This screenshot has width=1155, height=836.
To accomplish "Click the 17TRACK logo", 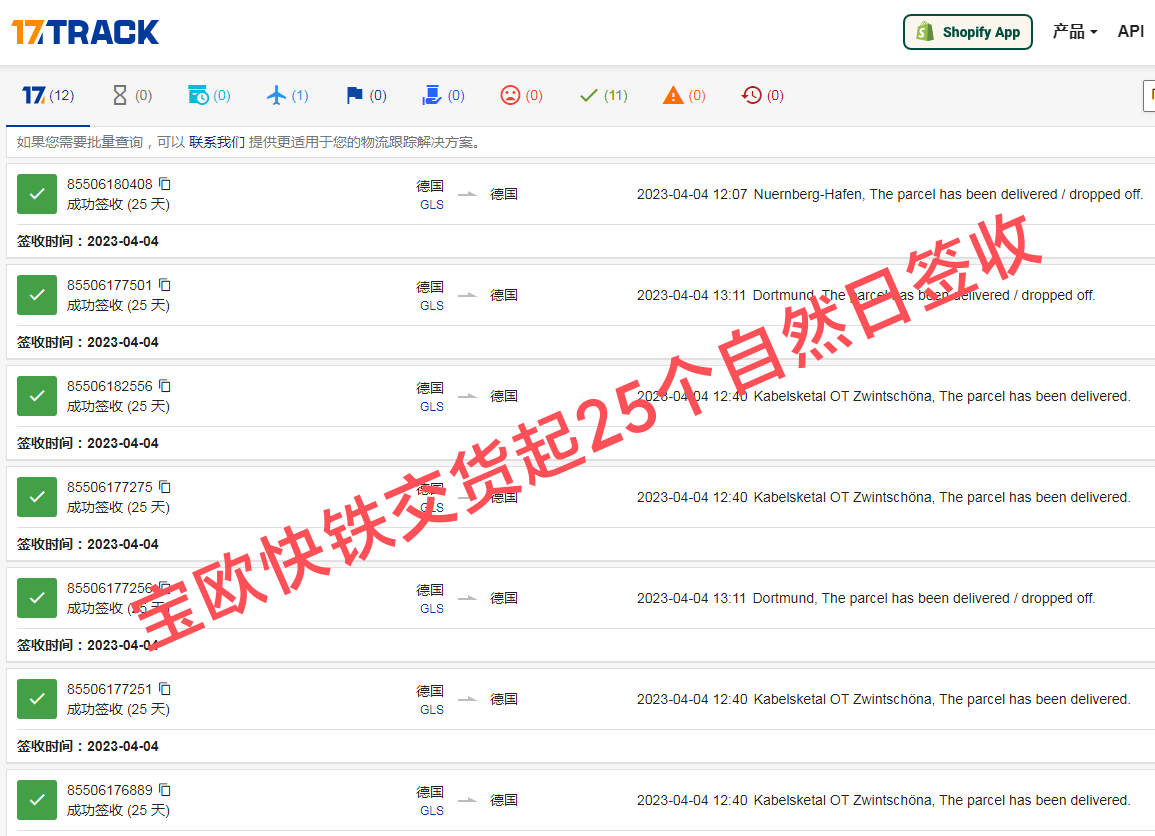I will click(x=84, y=32).
